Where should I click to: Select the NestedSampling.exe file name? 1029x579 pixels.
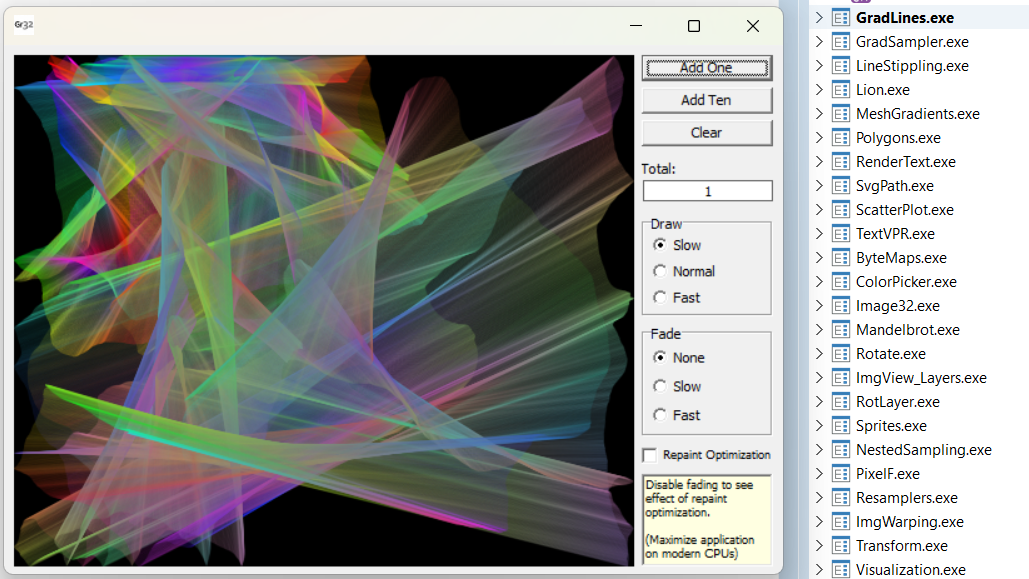[x=923, y=450]
